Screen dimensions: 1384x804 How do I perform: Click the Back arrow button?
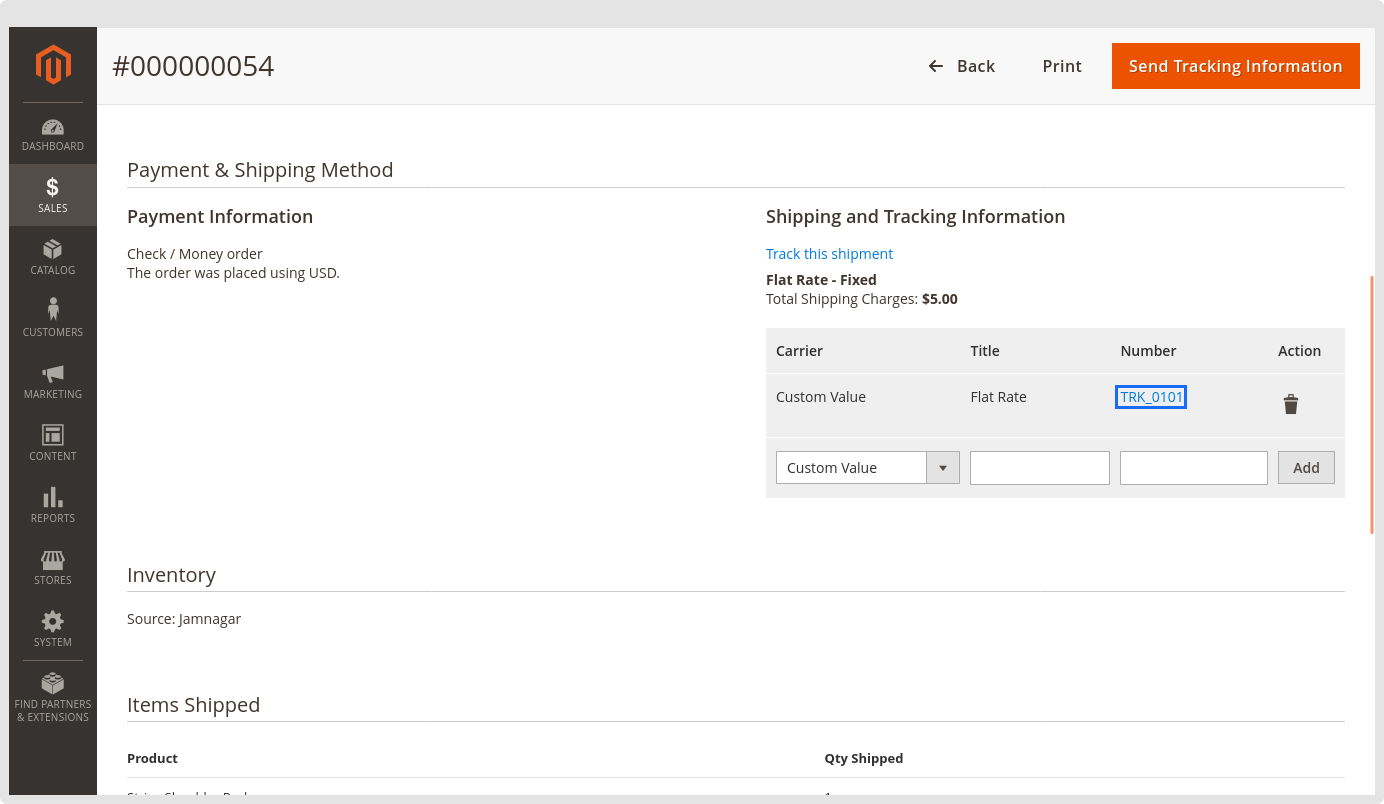pyautogui.click(x=961, y=66)
